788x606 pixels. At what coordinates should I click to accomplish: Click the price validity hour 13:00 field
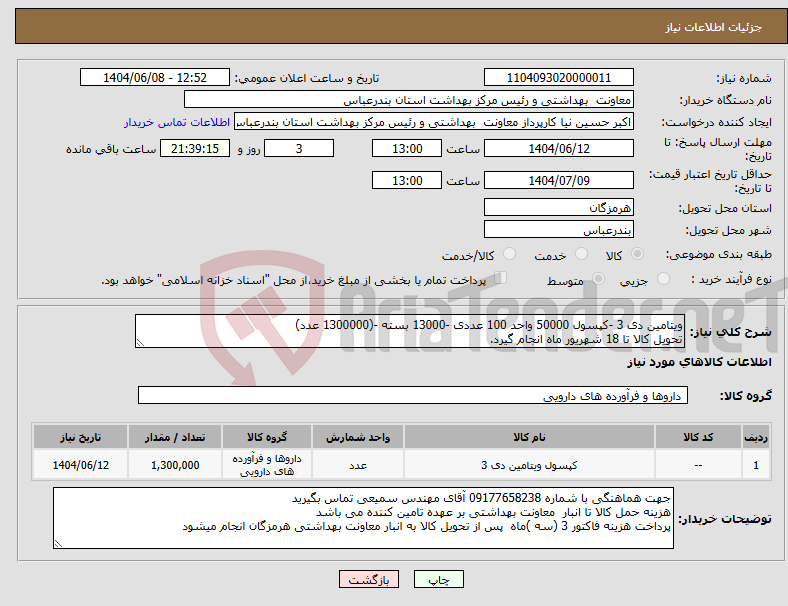(407, 180)
